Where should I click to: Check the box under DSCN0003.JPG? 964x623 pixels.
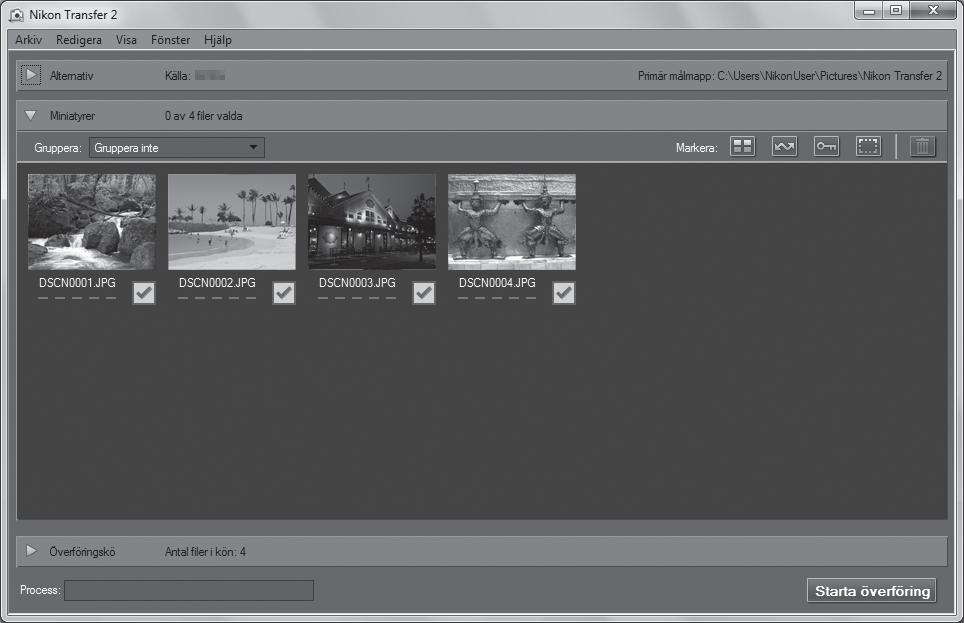point(424,293)
